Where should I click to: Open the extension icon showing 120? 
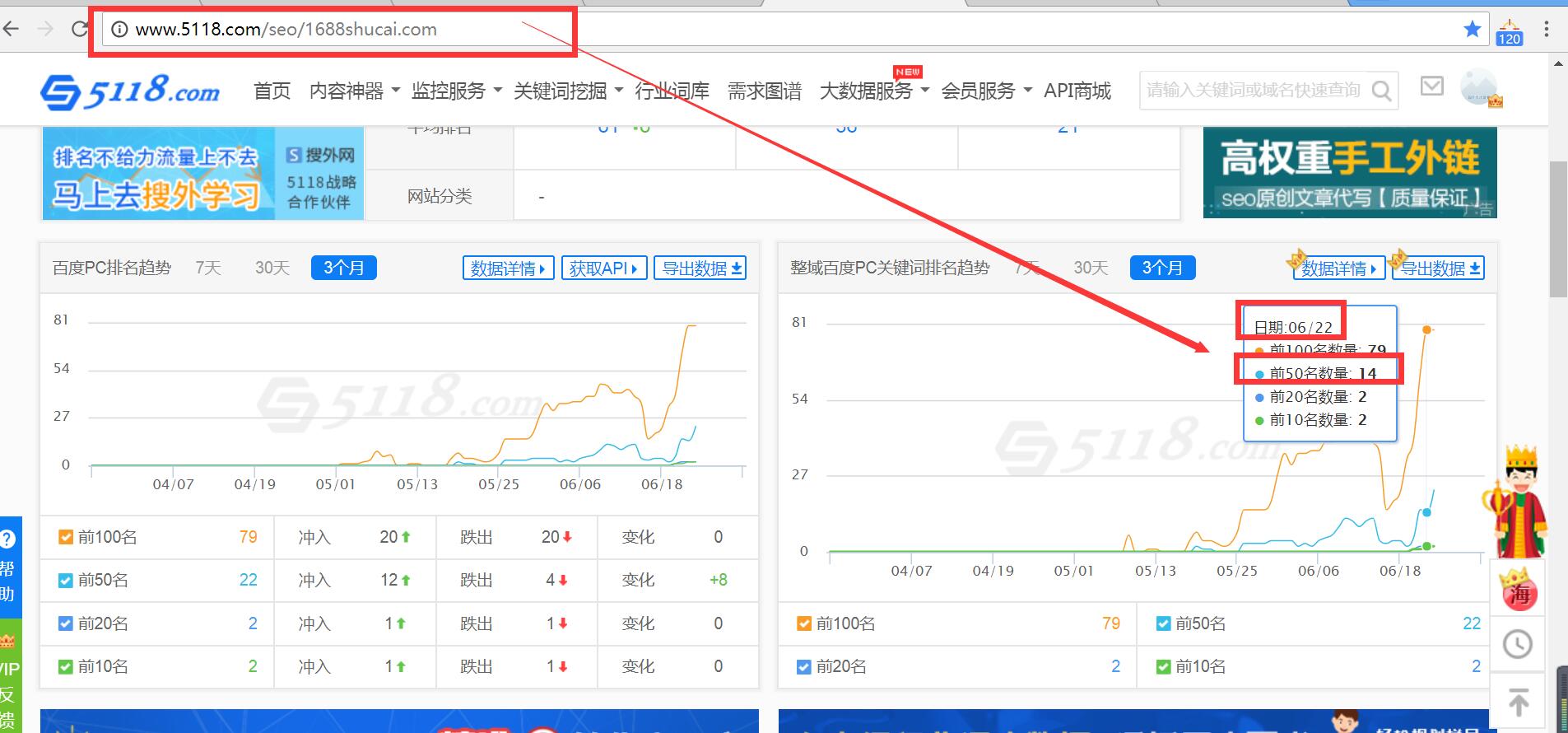(x=1510, y=32)
